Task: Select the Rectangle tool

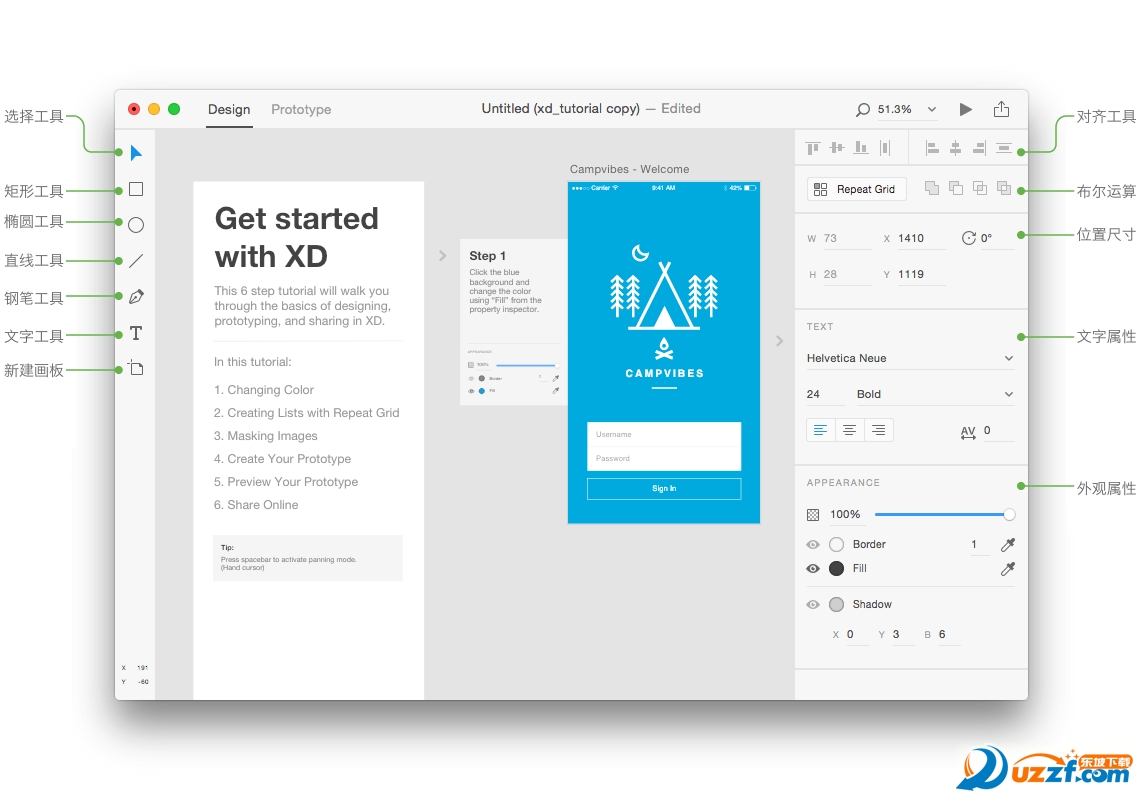Action: pos(136,189)
